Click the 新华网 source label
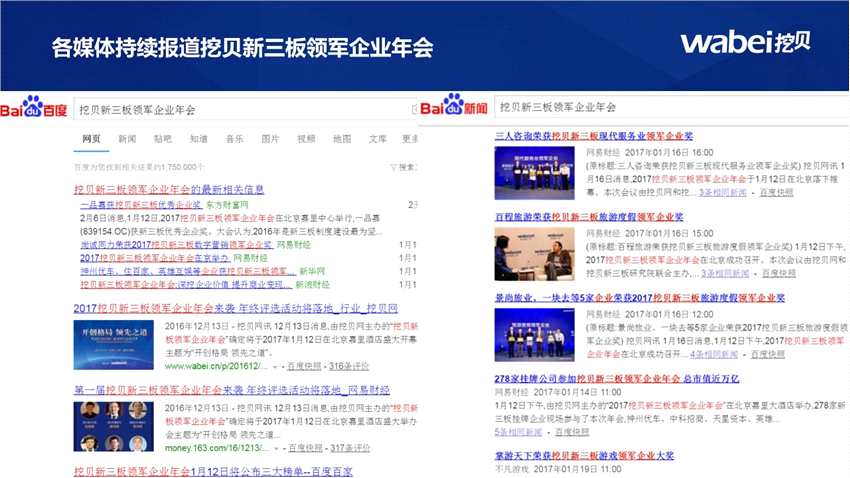This screenshot has width=850, height=478. (312, 271)
